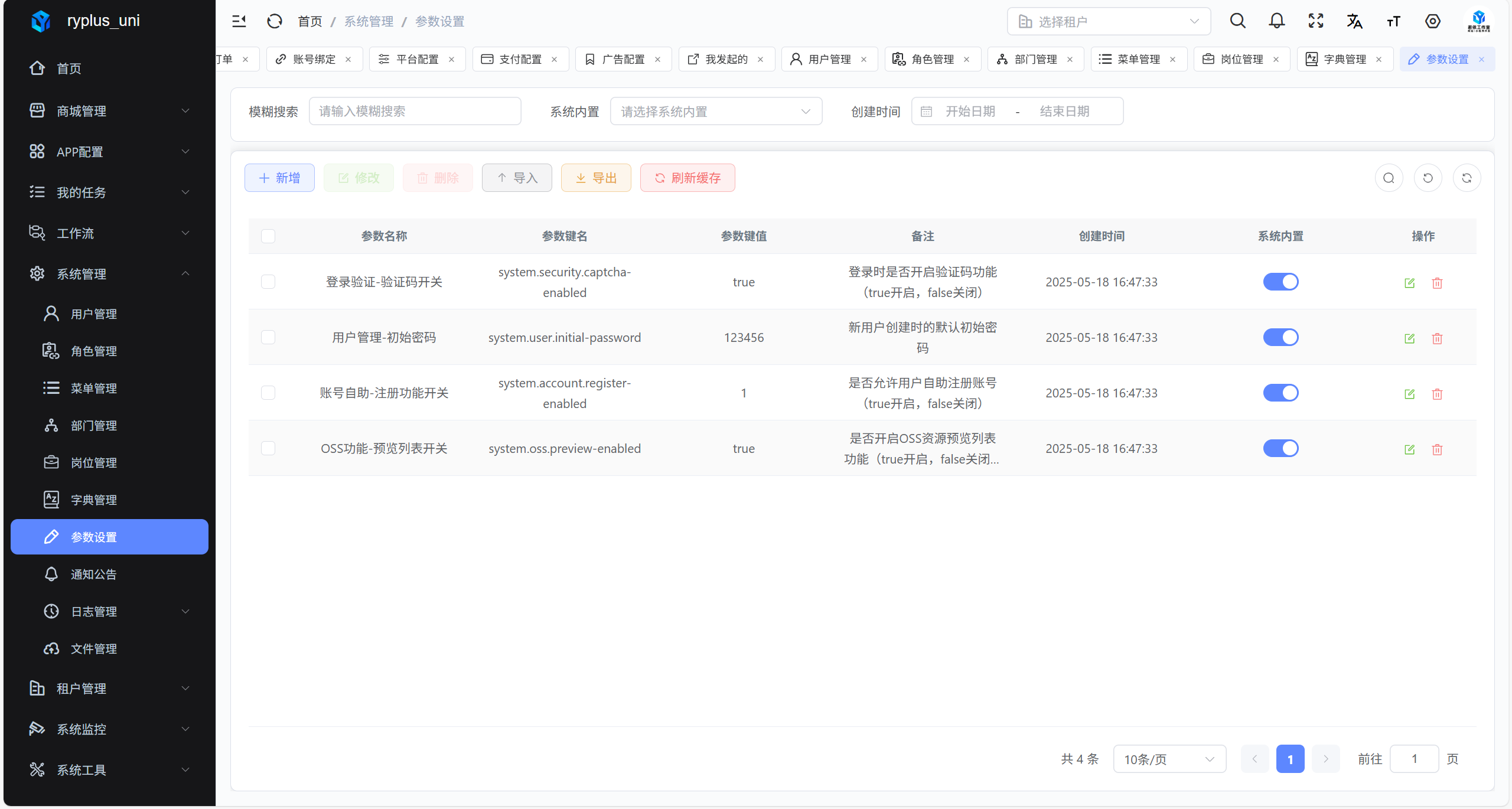Image resolution: width=1512 pixels, height=809 pixels.
Task: Open the language translation icon
Action: click(x=1354, y=21)
